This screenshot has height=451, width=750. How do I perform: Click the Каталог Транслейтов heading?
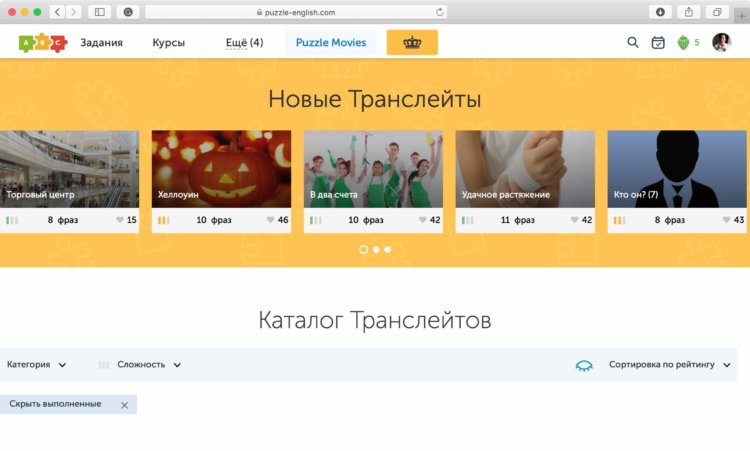(x=375, y=320)
